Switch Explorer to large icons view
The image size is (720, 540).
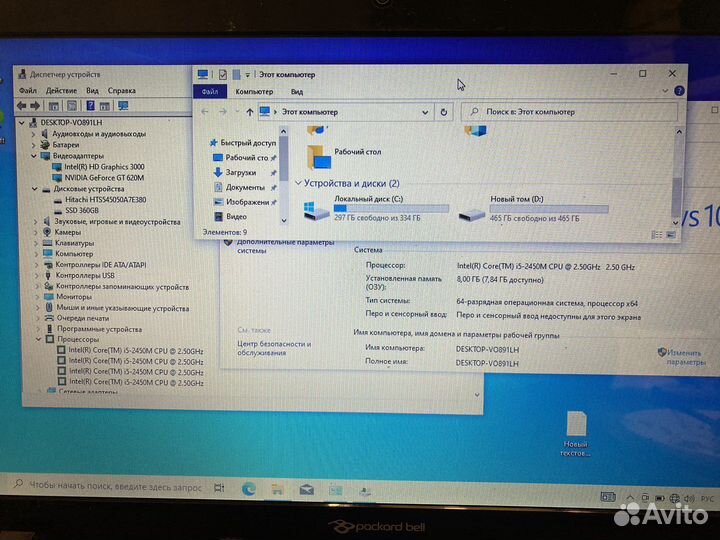click(671, 235)
